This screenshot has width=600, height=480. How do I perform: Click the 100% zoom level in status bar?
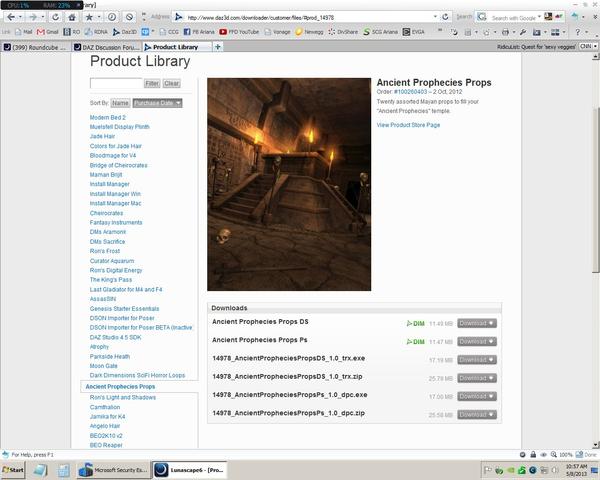coord(566,455)
